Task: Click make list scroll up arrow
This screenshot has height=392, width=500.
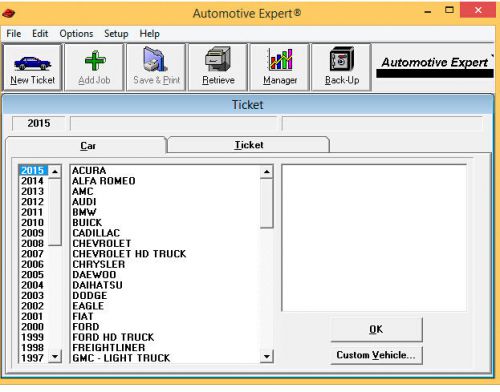Action: [267, 172]
